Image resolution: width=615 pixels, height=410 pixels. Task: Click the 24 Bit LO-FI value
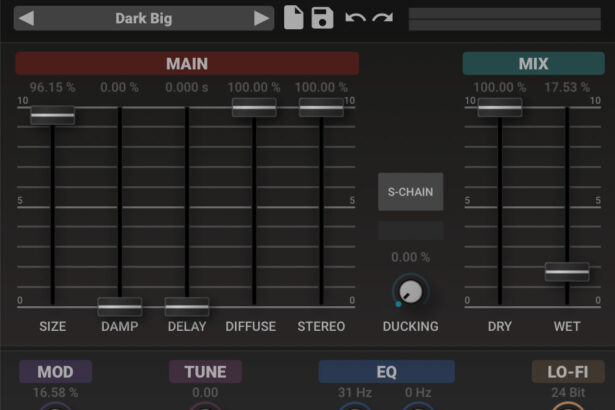[567, 393]
